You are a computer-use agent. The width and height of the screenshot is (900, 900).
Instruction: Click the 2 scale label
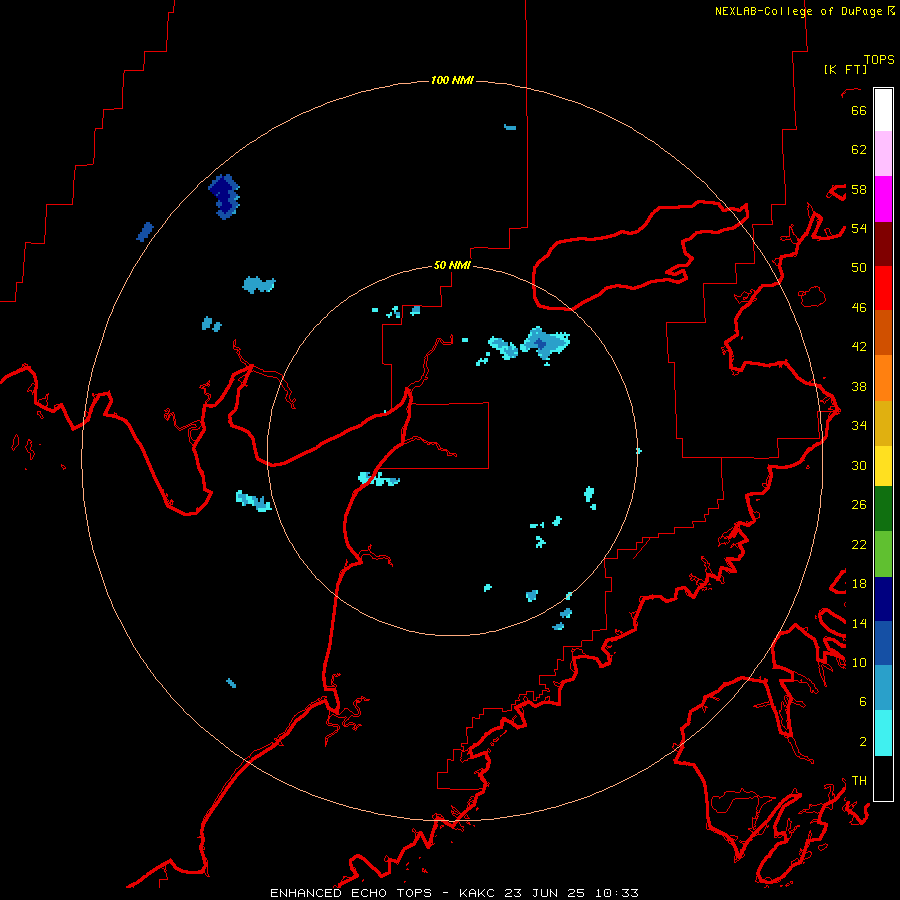(862, 742)
